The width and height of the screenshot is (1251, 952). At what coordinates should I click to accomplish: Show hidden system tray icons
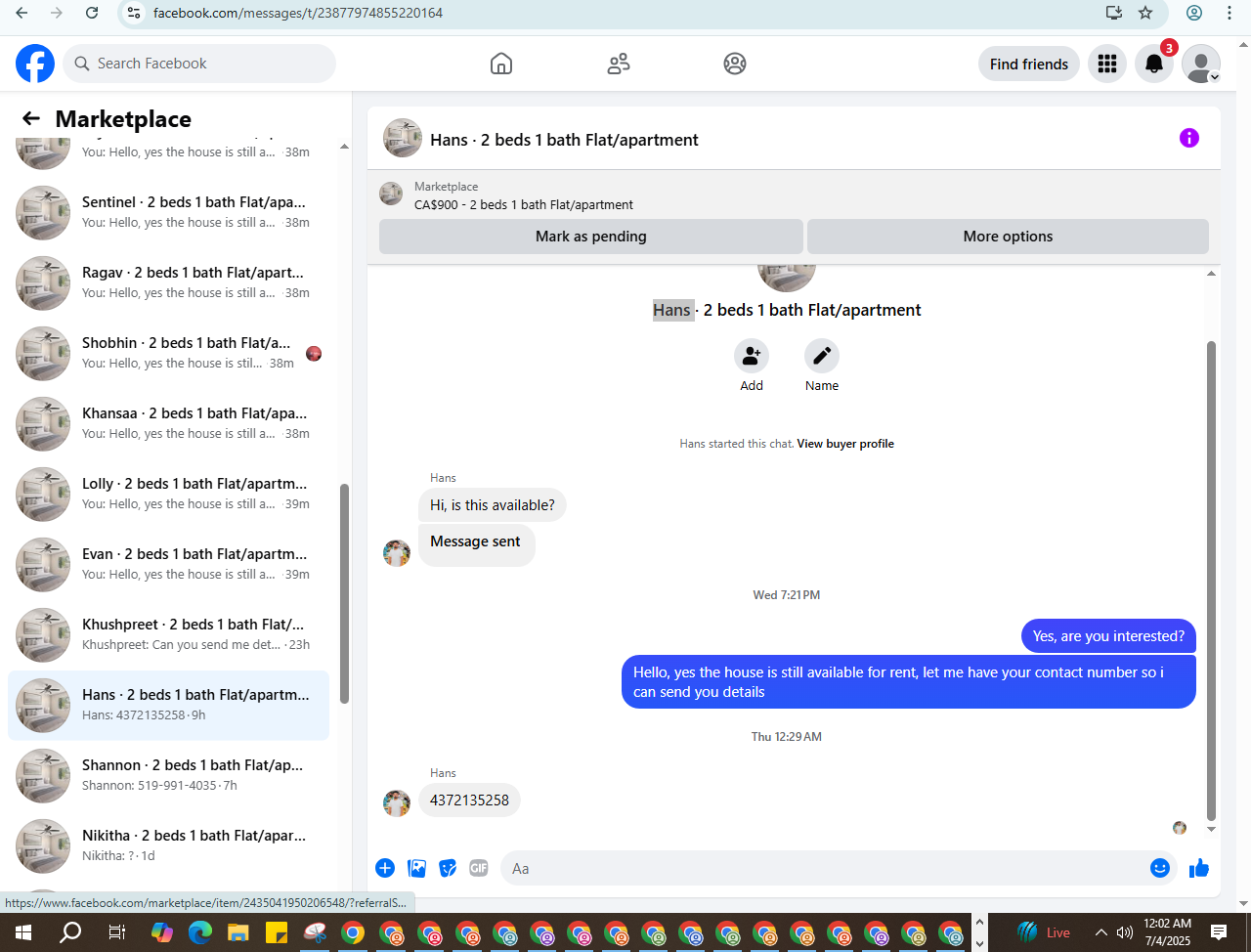1100,932
